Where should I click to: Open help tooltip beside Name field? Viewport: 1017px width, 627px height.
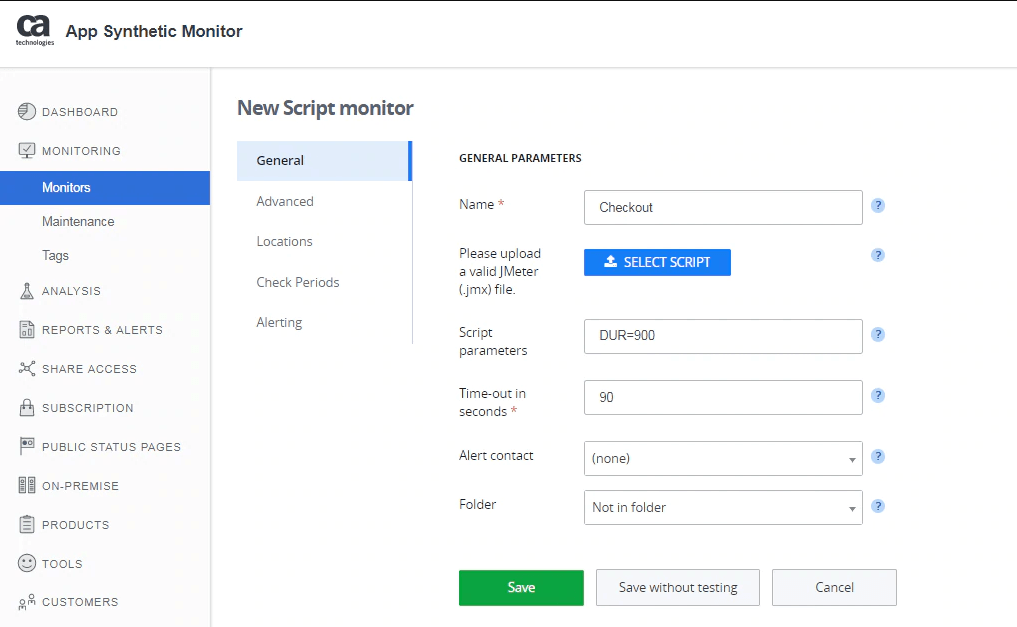point(878,206)
